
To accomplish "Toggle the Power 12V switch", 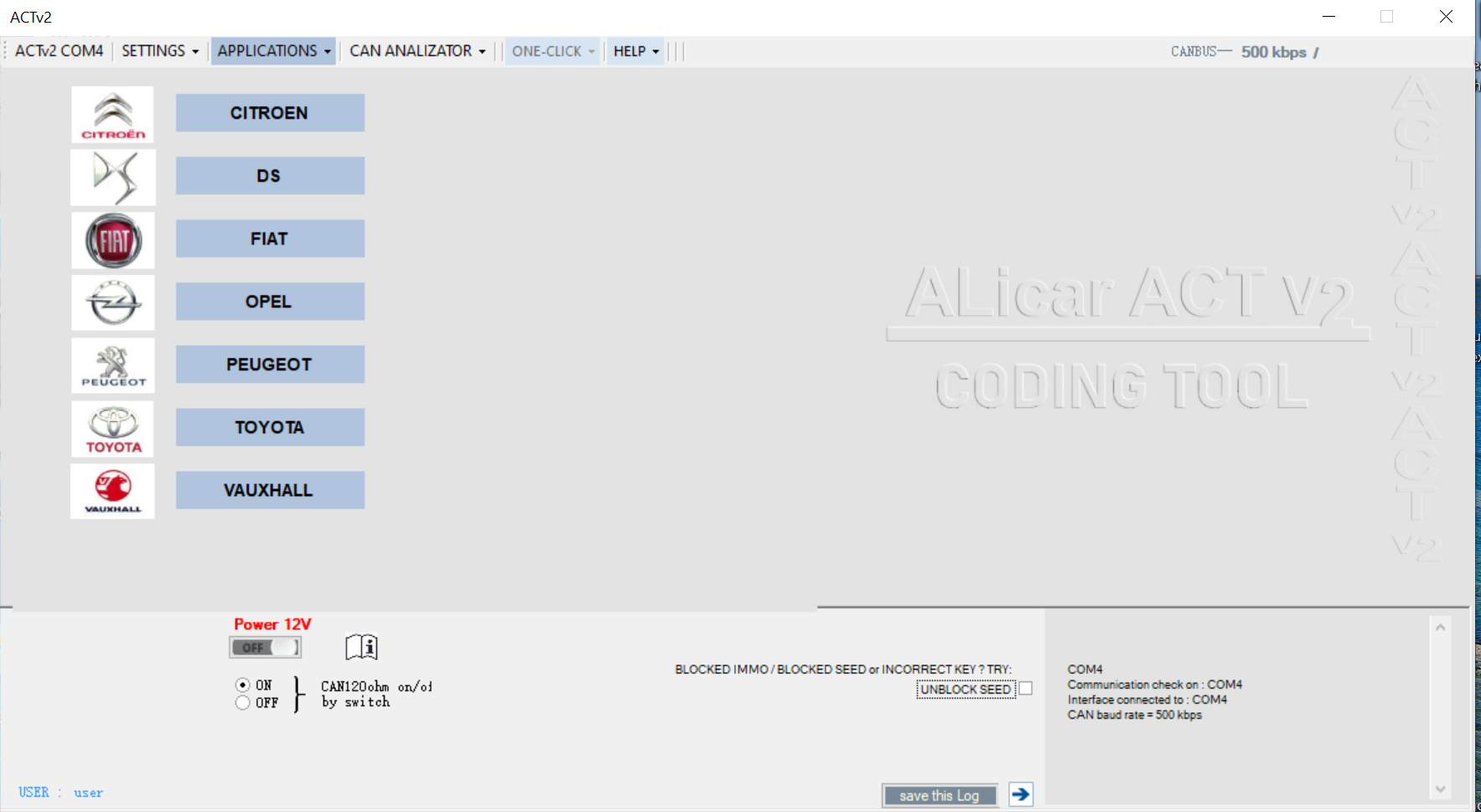I will 265,648.
